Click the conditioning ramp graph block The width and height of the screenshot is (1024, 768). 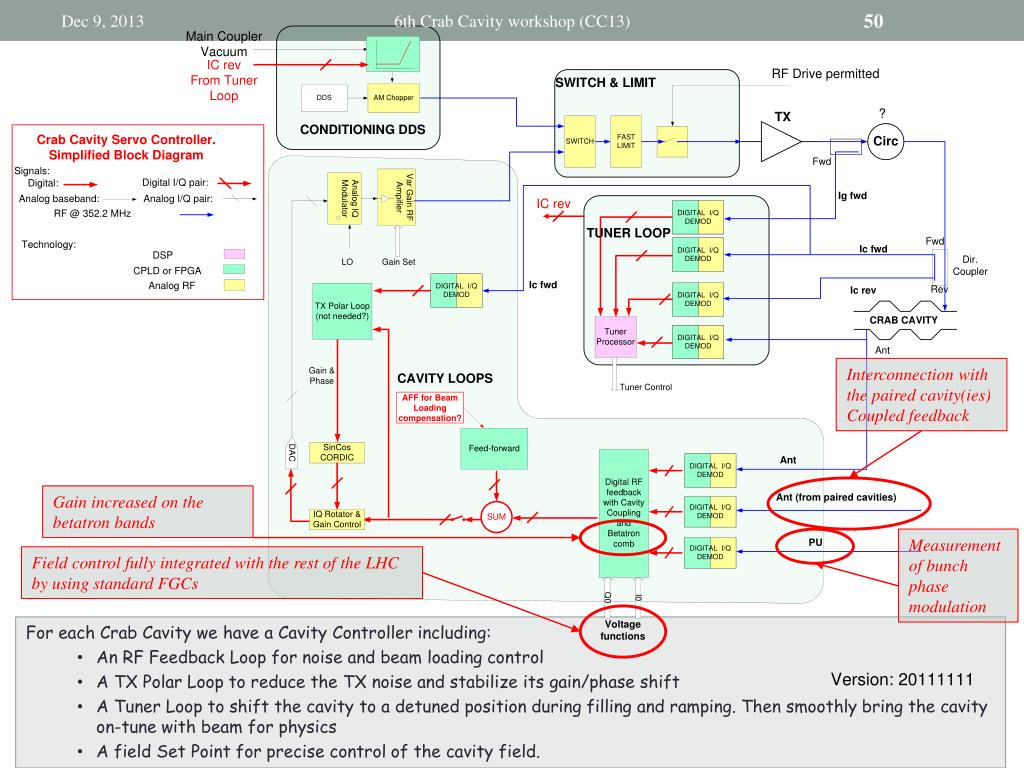coord(393,54)
